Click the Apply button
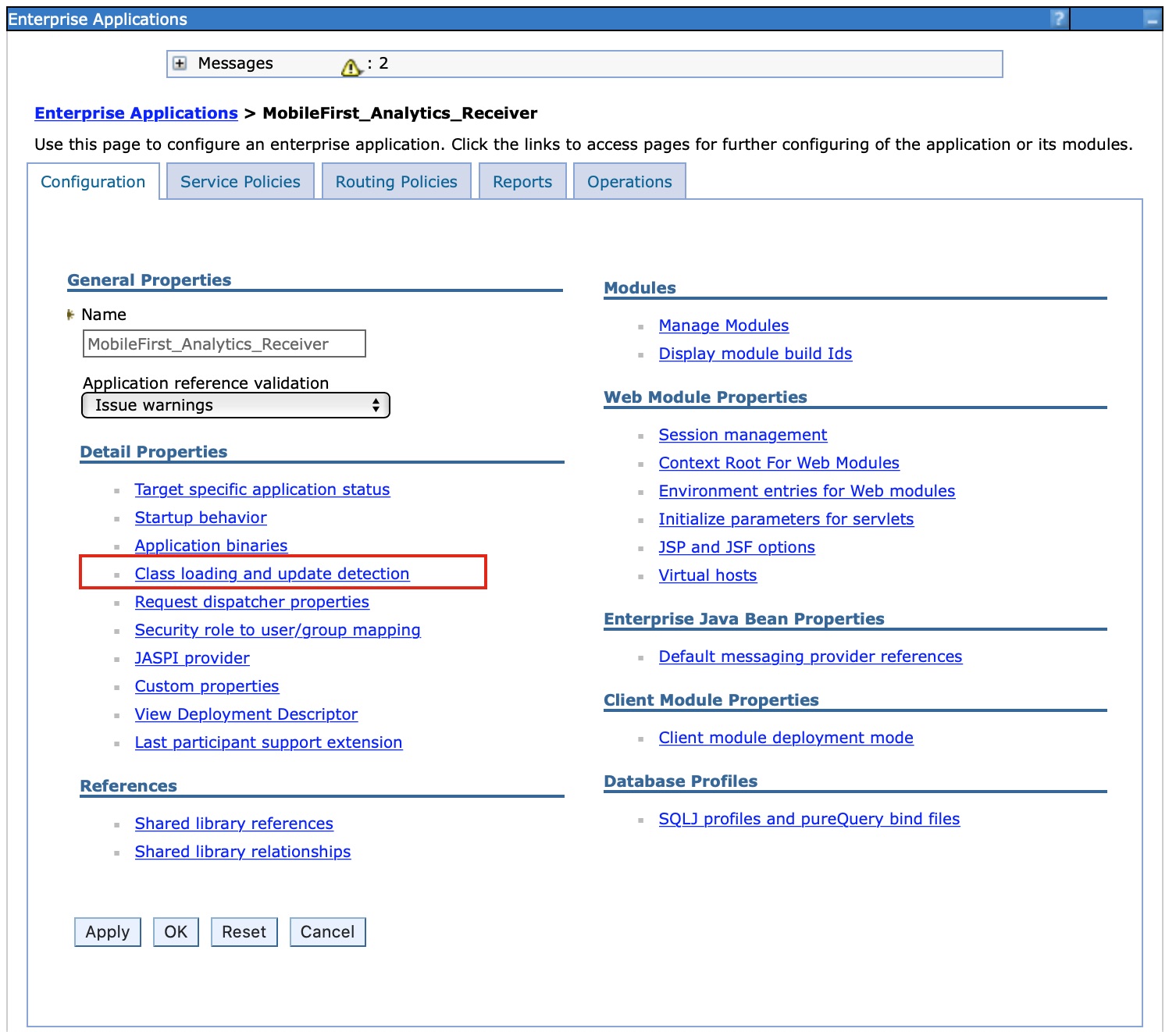1176x1032 pixels. coord(108,932)
